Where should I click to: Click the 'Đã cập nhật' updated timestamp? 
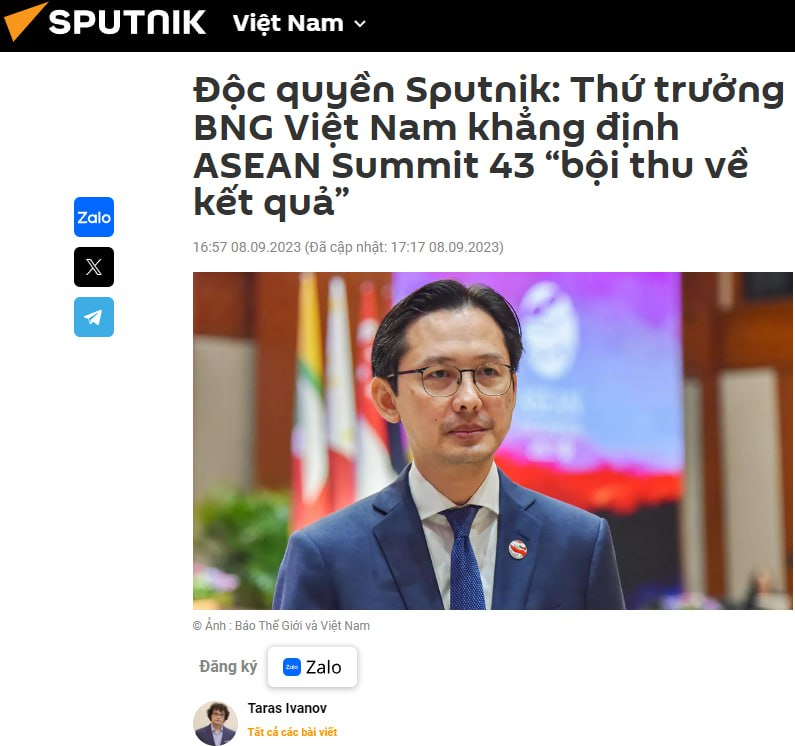[404, 247]
